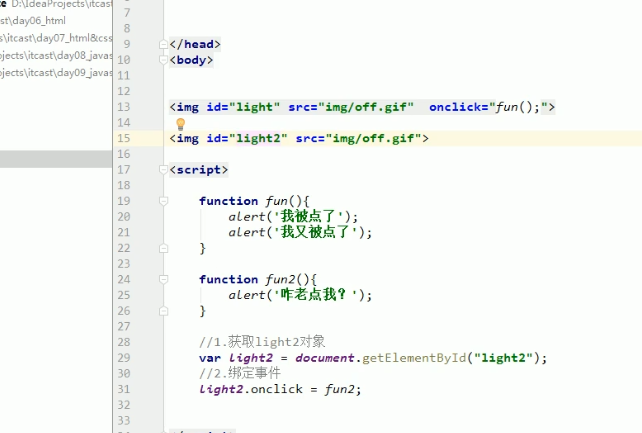Select the day06_html project path

pos(33,20)
